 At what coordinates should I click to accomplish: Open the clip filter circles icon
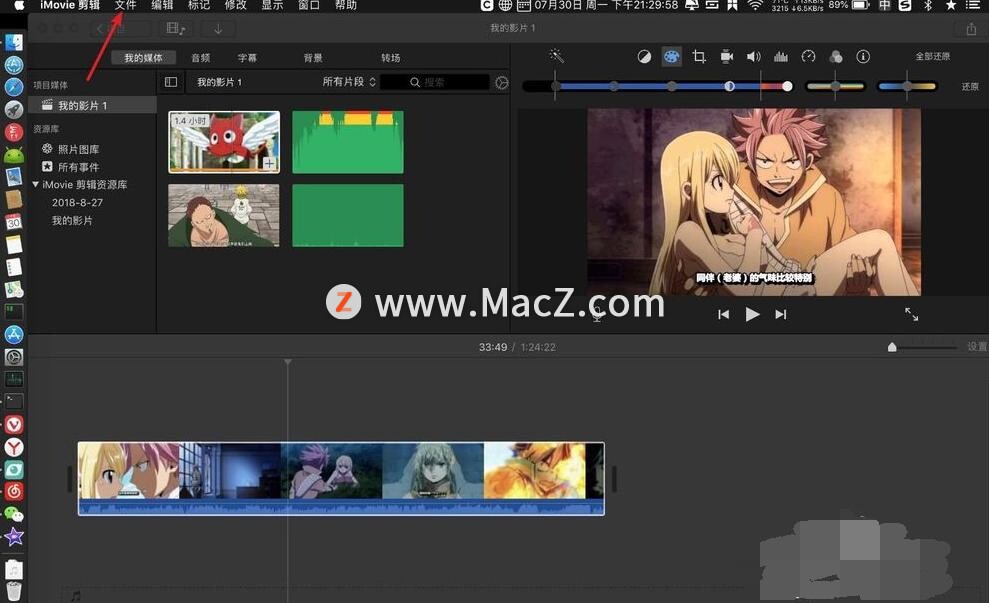pos(836,57)
